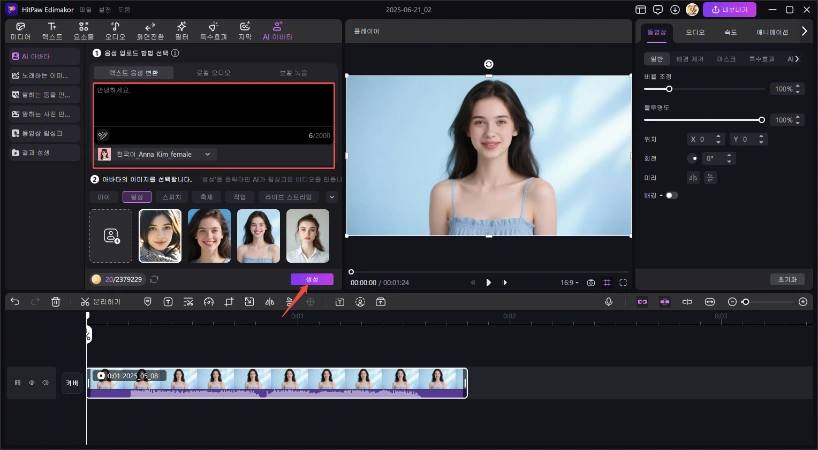Image resolution: width=818 pixels, height=450 pixels.
Task: Click the AI text polish icon in text box
Action: tap(103, 136)
